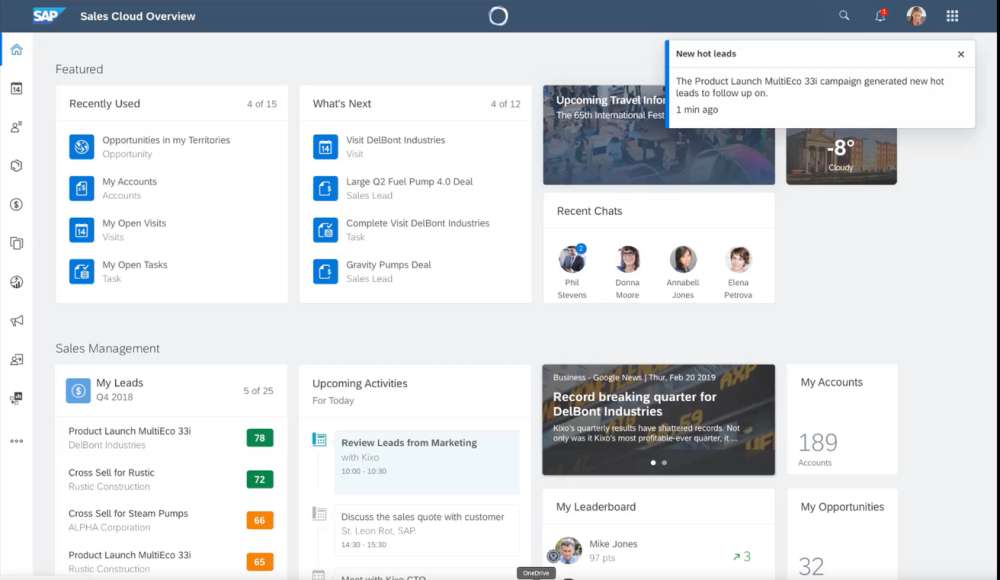The height and width of the screenshot is (580, 1000).
Task: Click the SAP logo
Action: coord(48,15)
